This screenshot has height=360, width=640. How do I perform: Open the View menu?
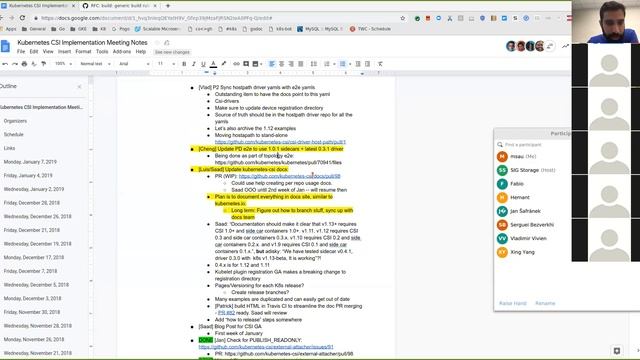[48, 52]
